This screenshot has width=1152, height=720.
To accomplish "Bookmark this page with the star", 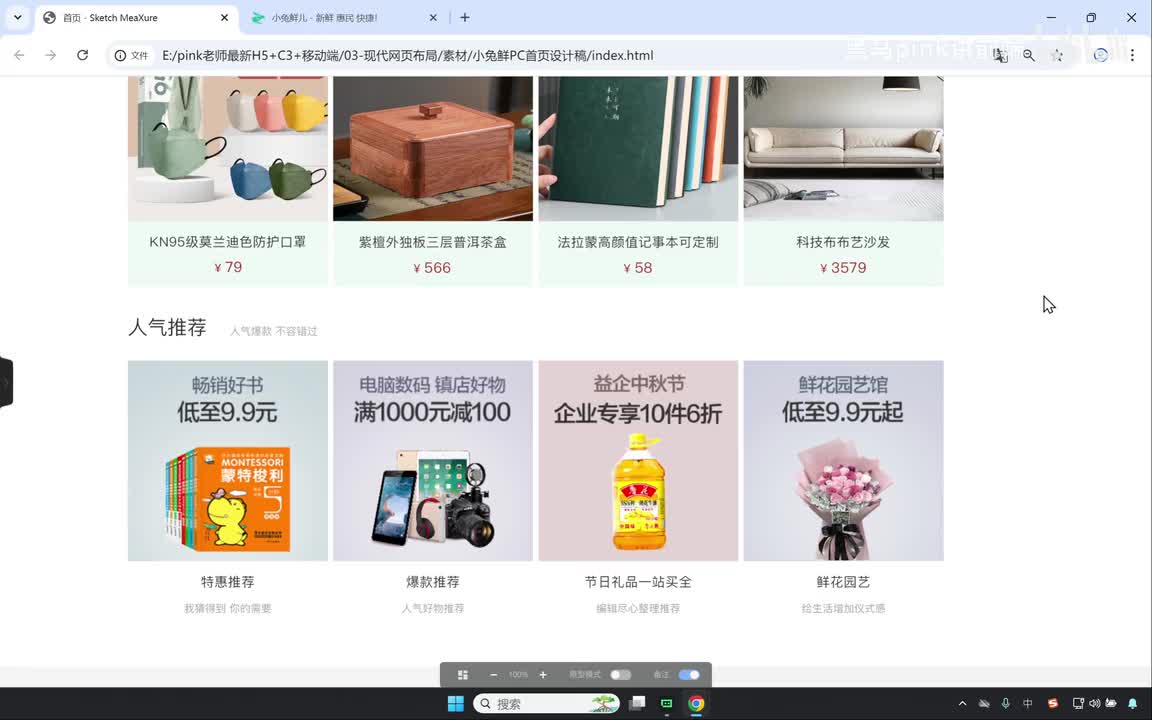I will (1056, 55).
